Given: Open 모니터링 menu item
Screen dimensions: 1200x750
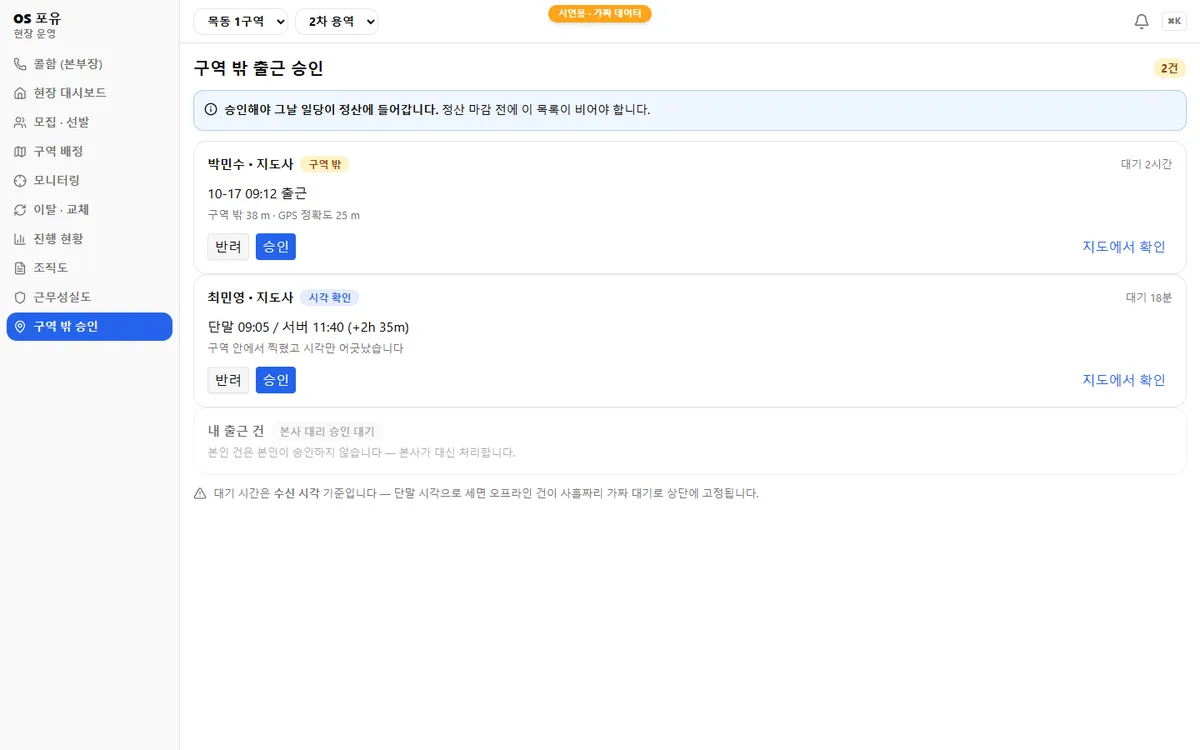Looking at the screenshot, I should 90,180.
